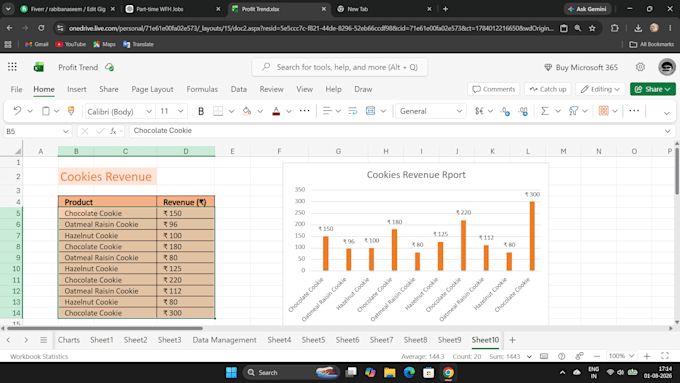680x383 pixels.
Task: Open the File menu
Action: click(16, 89)
